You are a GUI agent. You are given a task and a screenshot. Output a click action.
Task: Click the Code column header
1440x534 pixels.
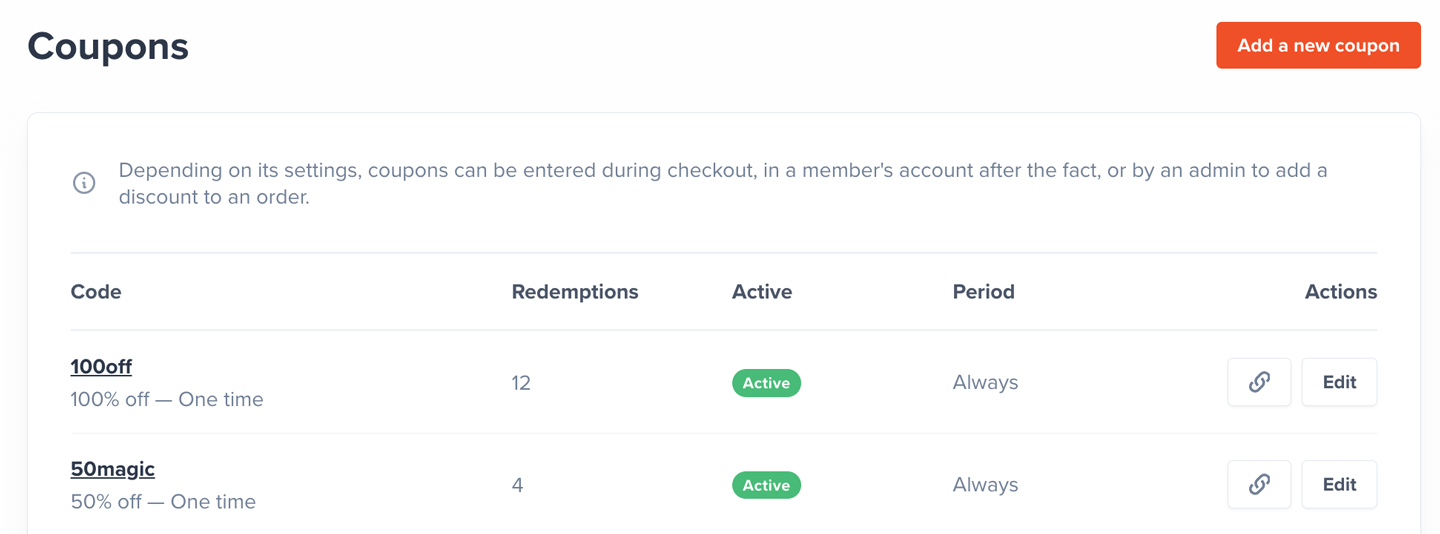click(96, 292)
